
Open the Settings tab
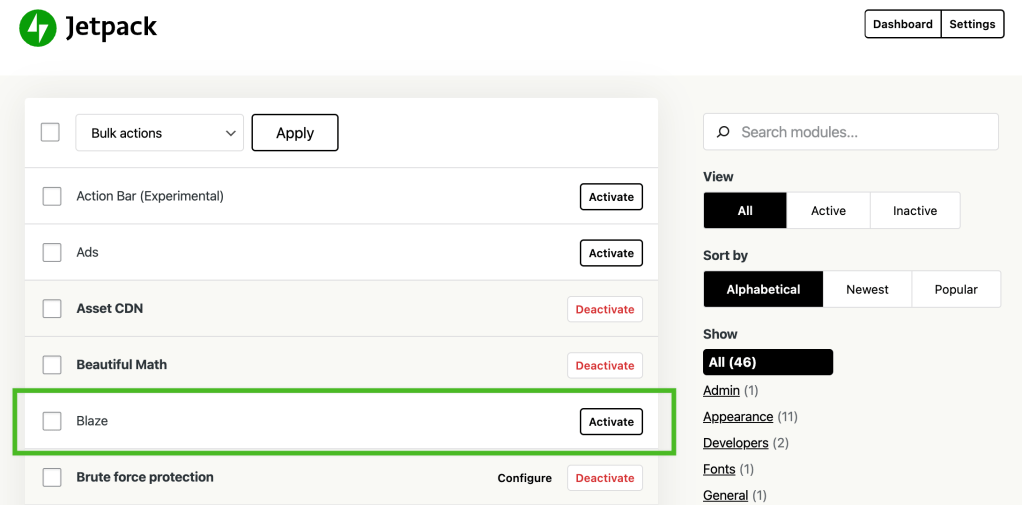click(x=972, y=24)
